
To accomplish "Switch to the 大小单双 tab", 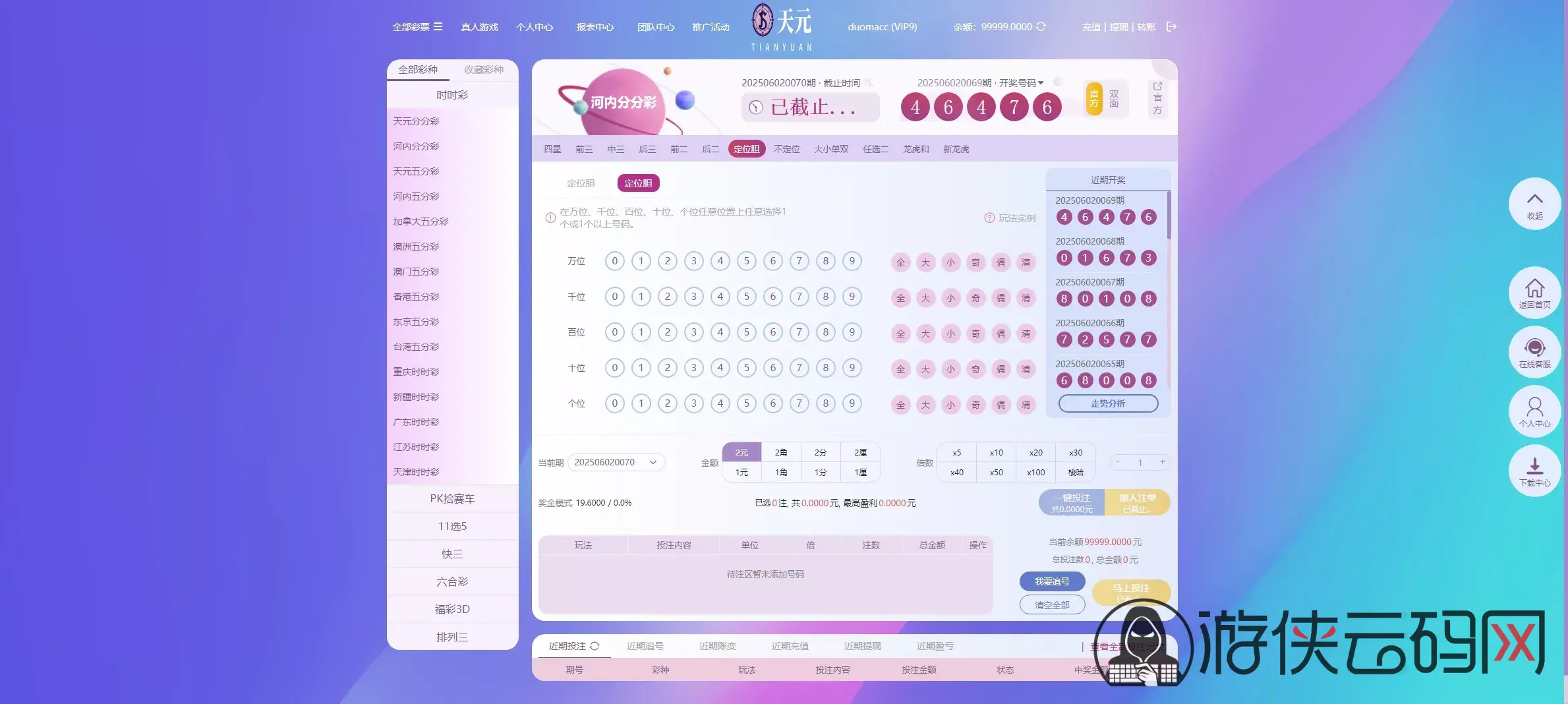I will (831, 149).
